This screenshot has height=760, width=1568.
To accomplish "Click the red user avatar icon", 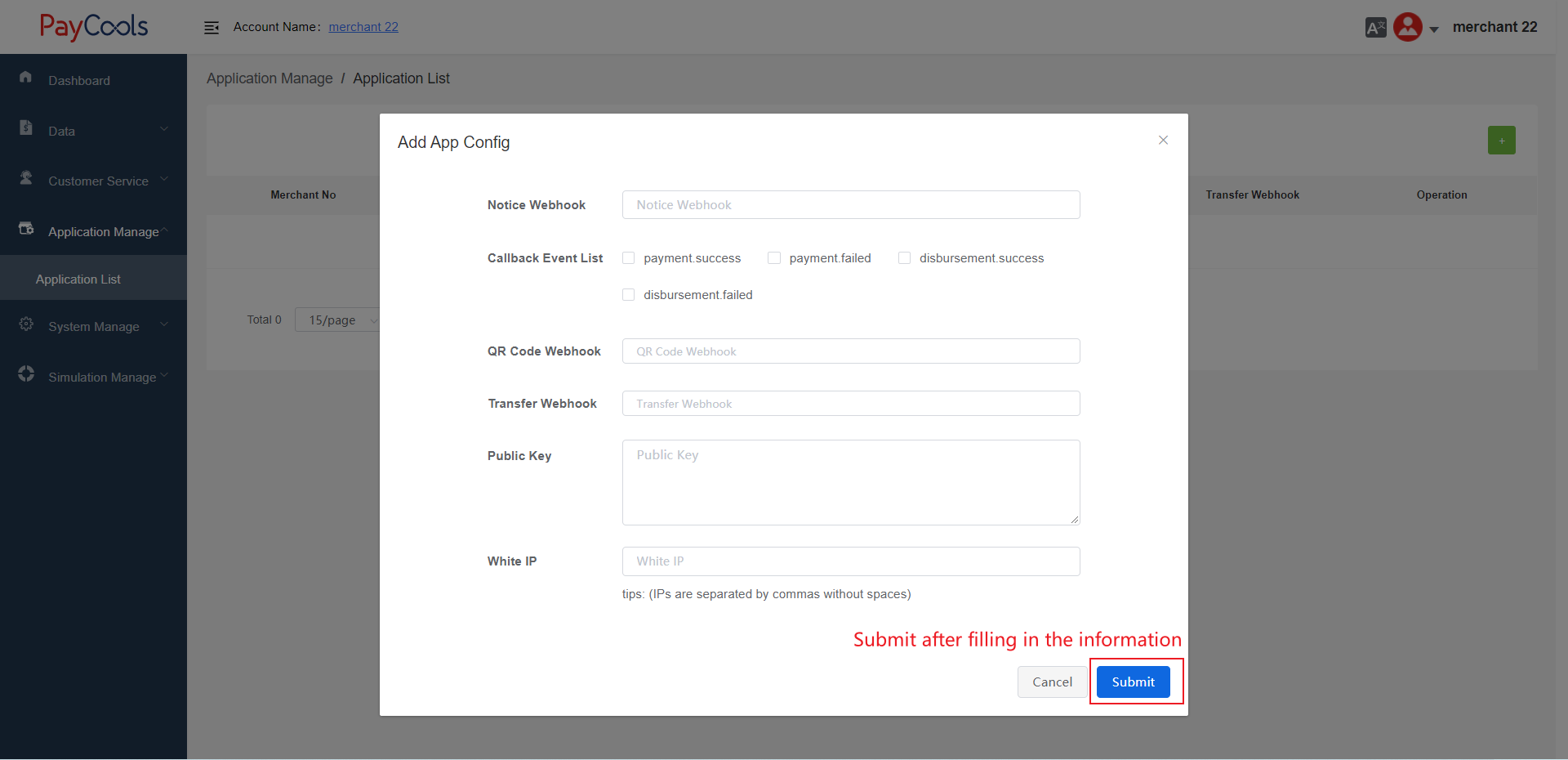I will tap(1408, 27).
